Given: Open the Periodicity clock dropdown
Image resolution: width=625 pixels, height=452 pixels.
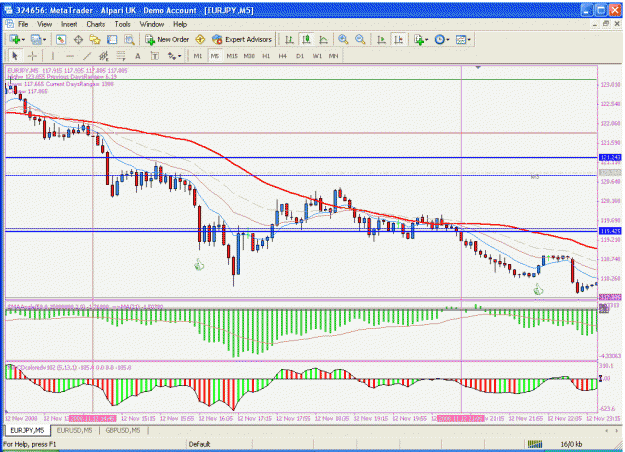Looking at the screenshot, I should click(x=442, y=39).
